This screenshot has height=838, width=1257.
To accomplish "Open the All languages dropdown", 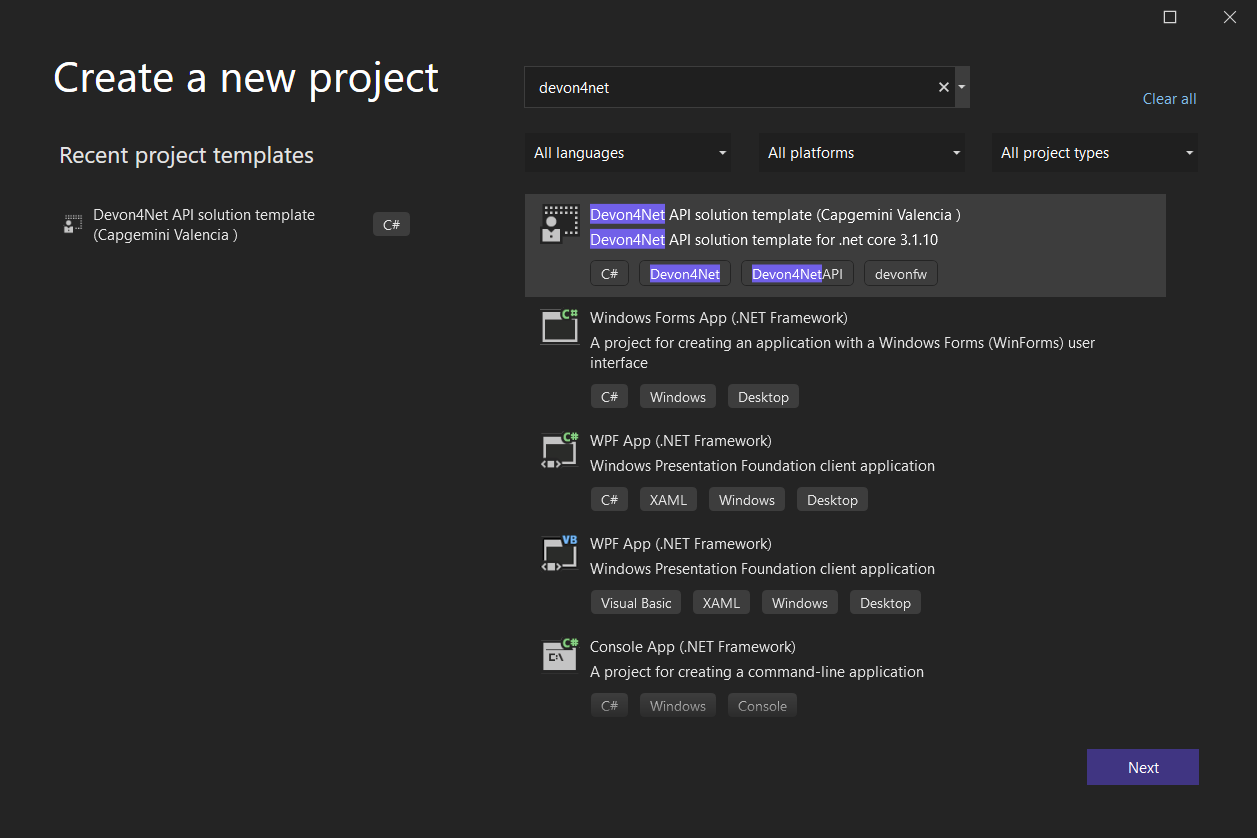I will pyautogui.click(x=628, y=152).
